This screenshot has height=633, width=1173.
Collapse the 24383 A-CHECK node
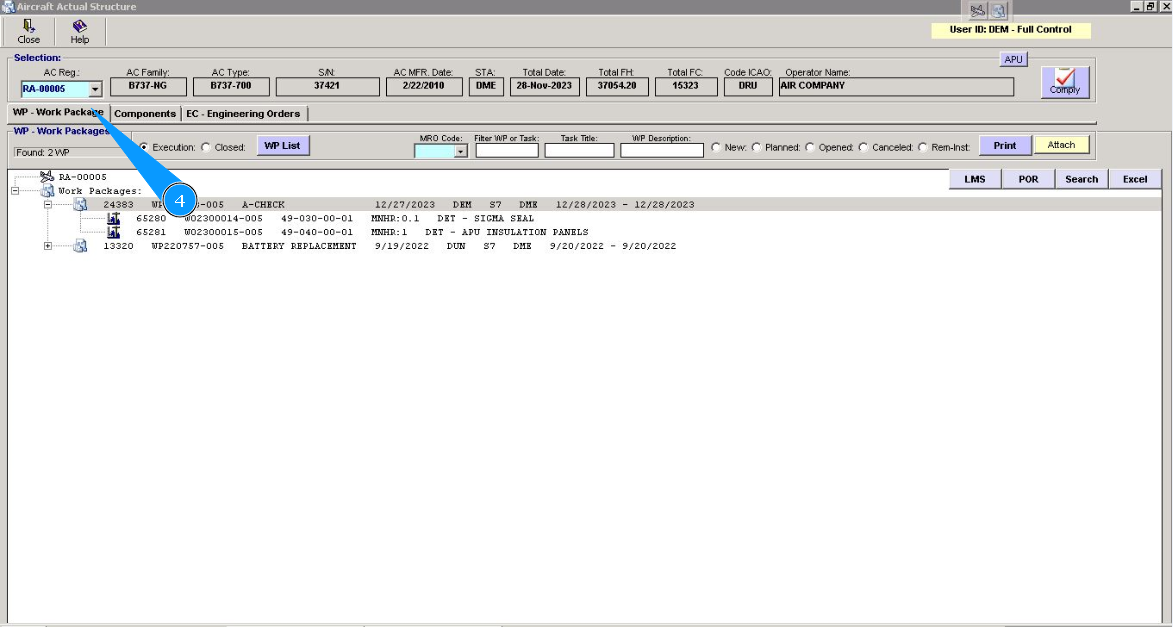click(x=48, y=204)
